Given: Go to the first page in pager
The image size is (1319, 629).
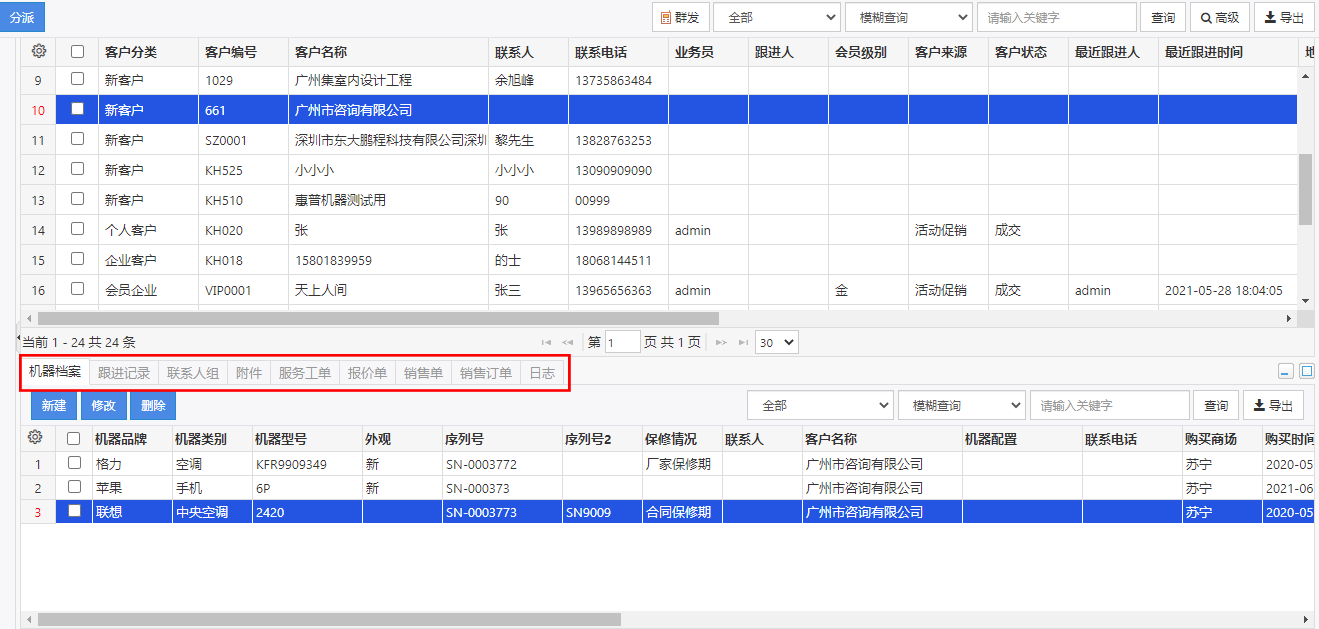Looking at the screenshot, I should point(546,342).
